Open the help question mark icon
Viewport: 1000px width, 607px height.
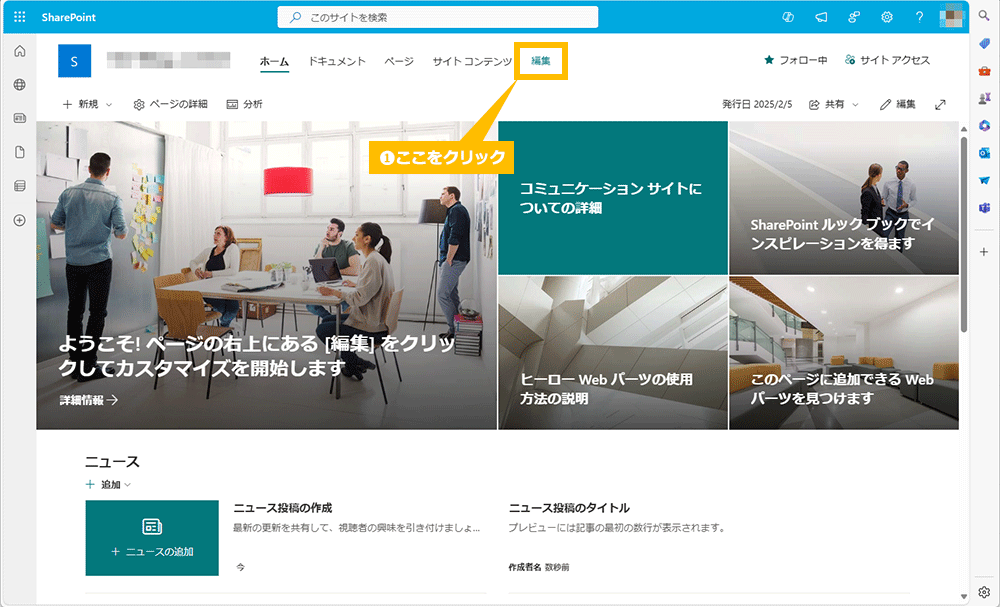(919, 17)
